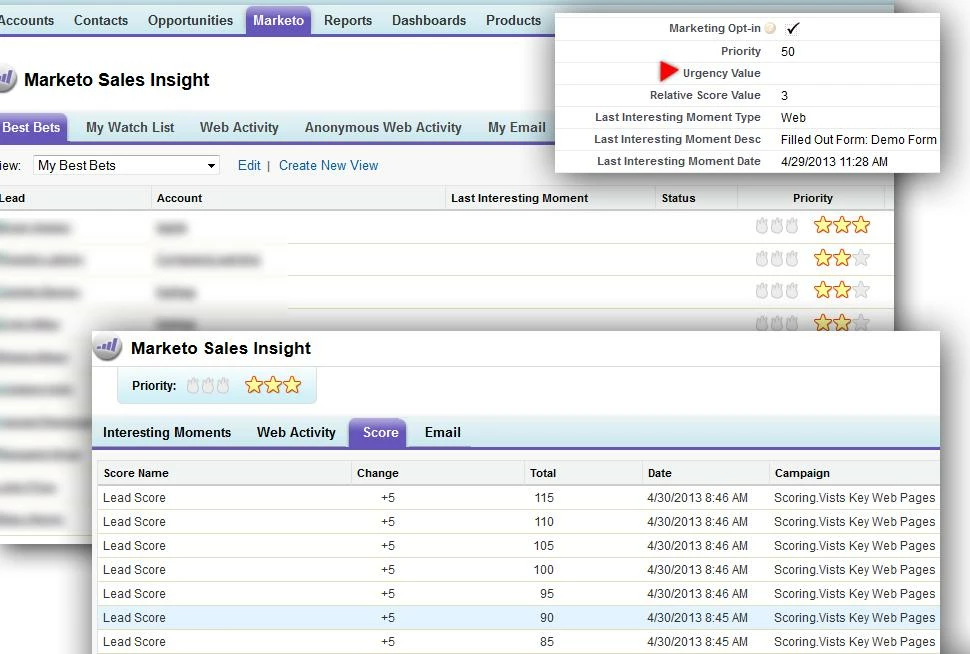Click the flame urgency icons beside Priority label
970x654 pixels.
(x=208, y=385)
